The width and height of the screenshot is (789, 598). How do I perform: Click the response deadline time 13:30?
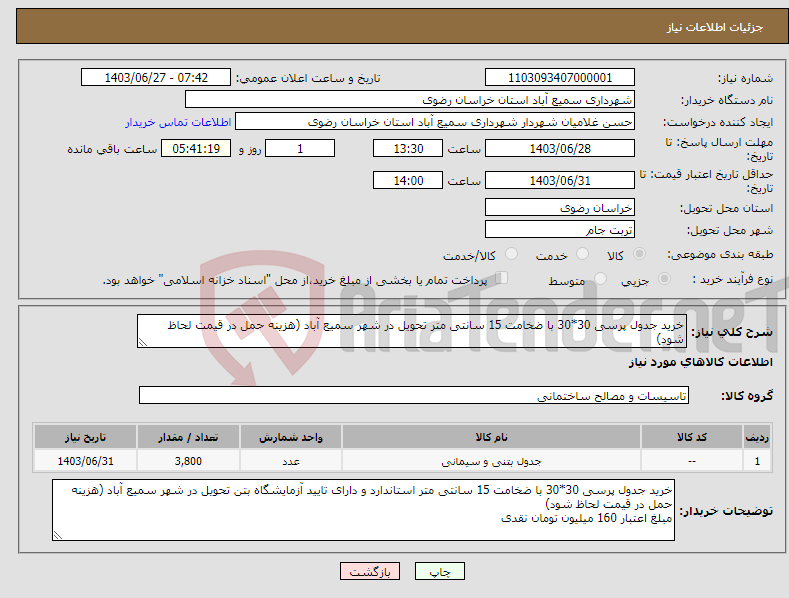pos(408,148)
